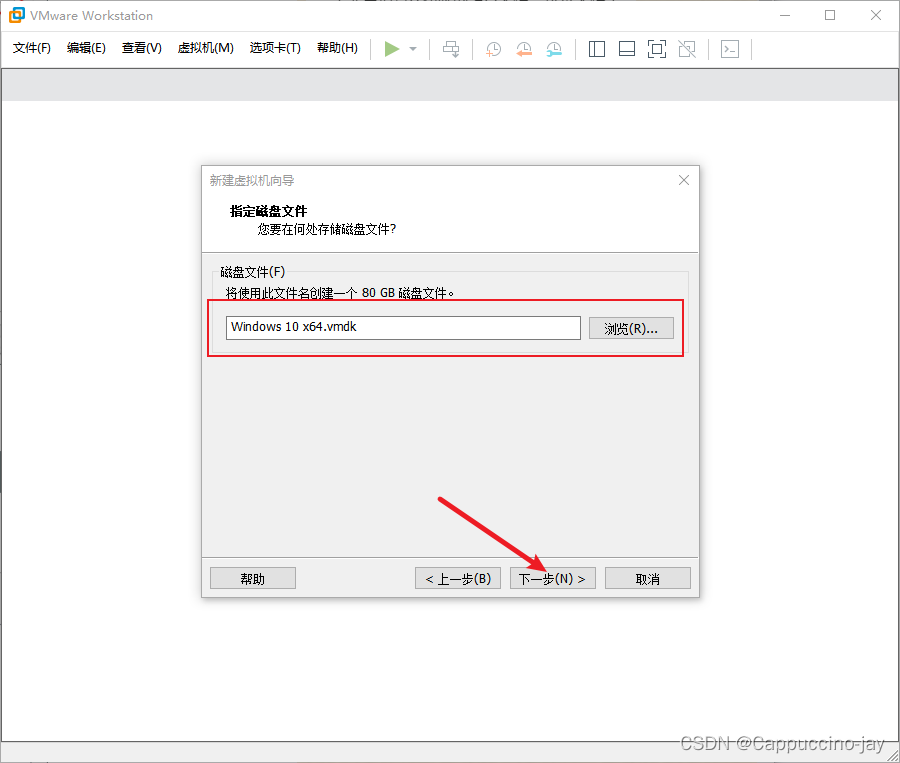Click the 80 GB disk description text
The image size is (900, 763).
tap(340, 293)
